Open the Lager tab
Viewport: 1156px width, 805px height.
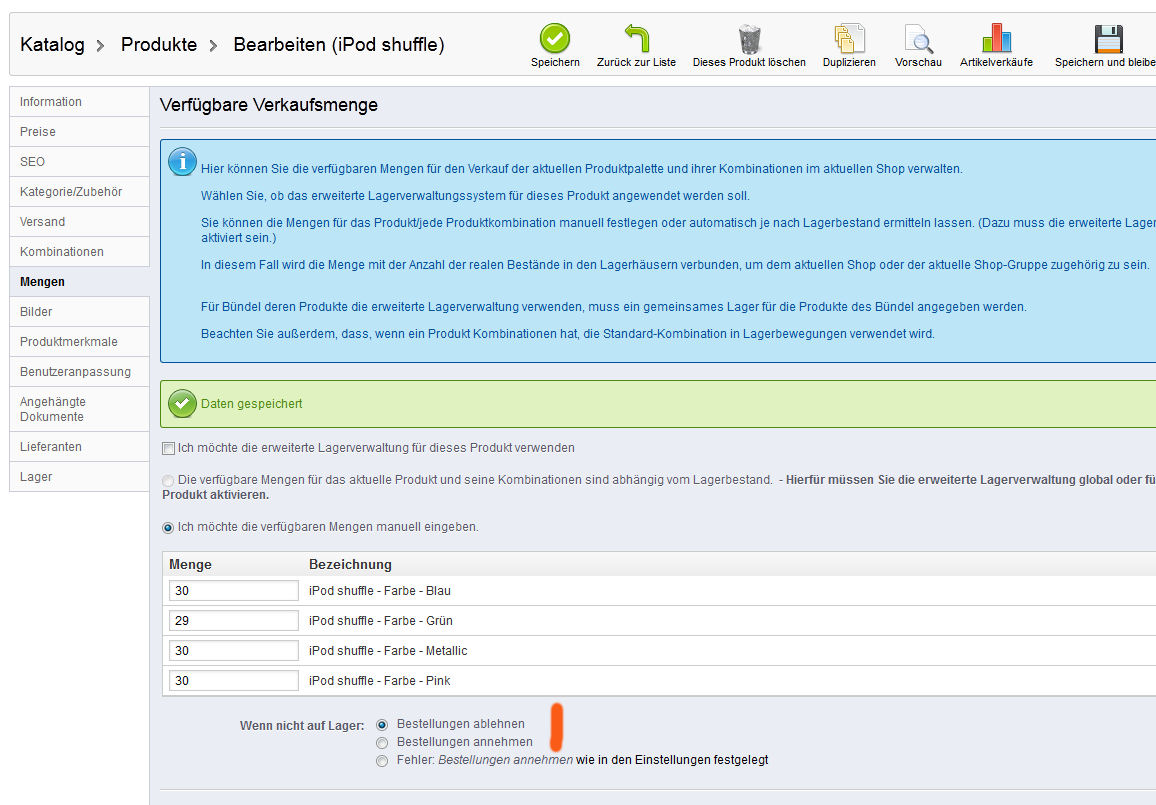click(80, 477)
